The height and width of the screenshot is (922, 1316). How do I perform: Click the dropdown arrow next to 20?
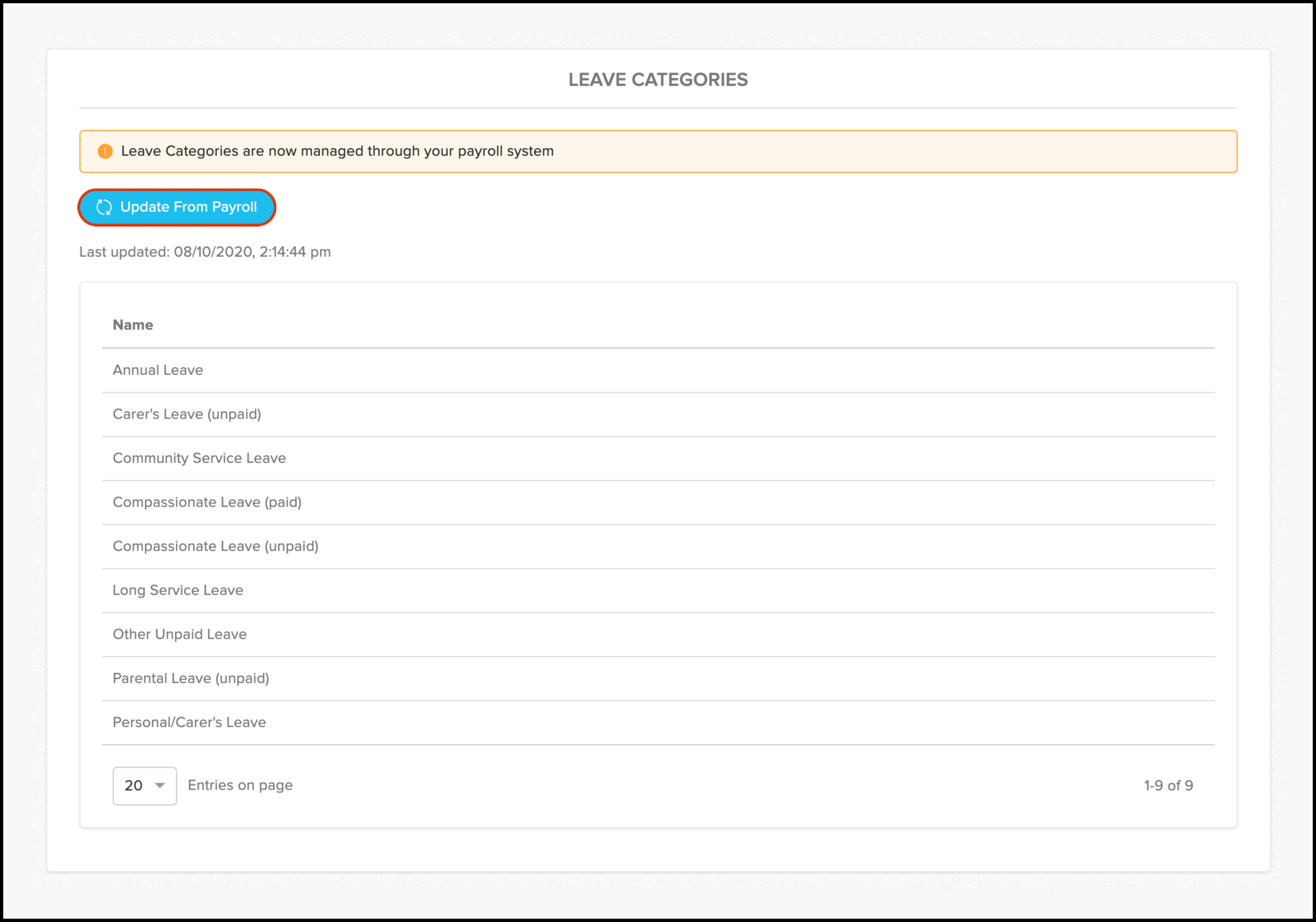160,786
